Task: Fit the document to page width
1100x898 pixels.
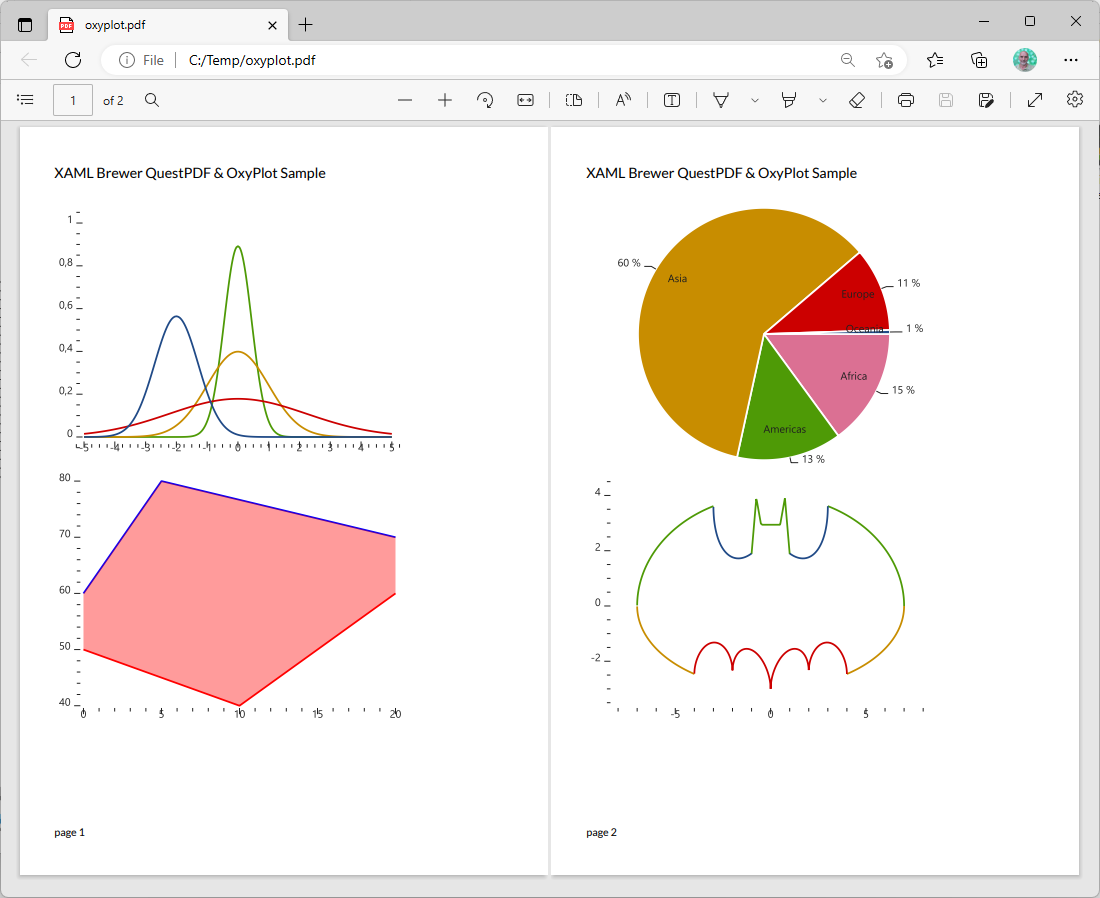Action: coord(525,100)
